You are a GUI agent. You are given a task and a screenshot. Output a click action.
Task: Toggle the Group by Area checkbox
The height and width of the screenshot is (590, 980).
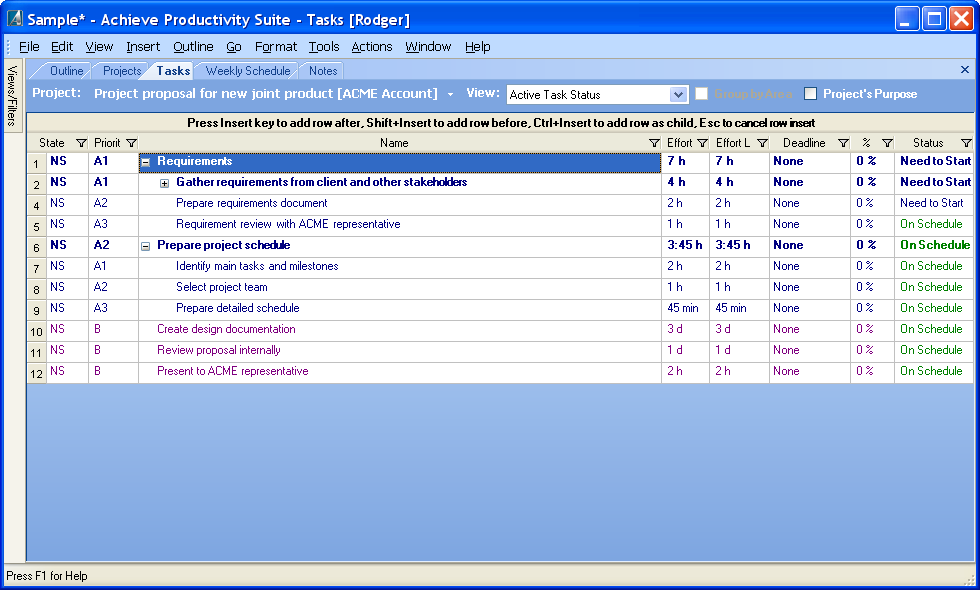click(702, 94)
